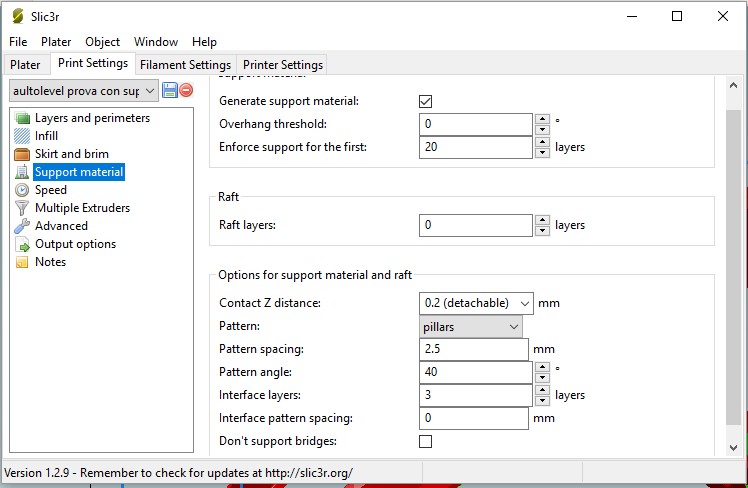Click the Pattern spacing field
Viewport: 748px width, 488px height.
point(474,349)
